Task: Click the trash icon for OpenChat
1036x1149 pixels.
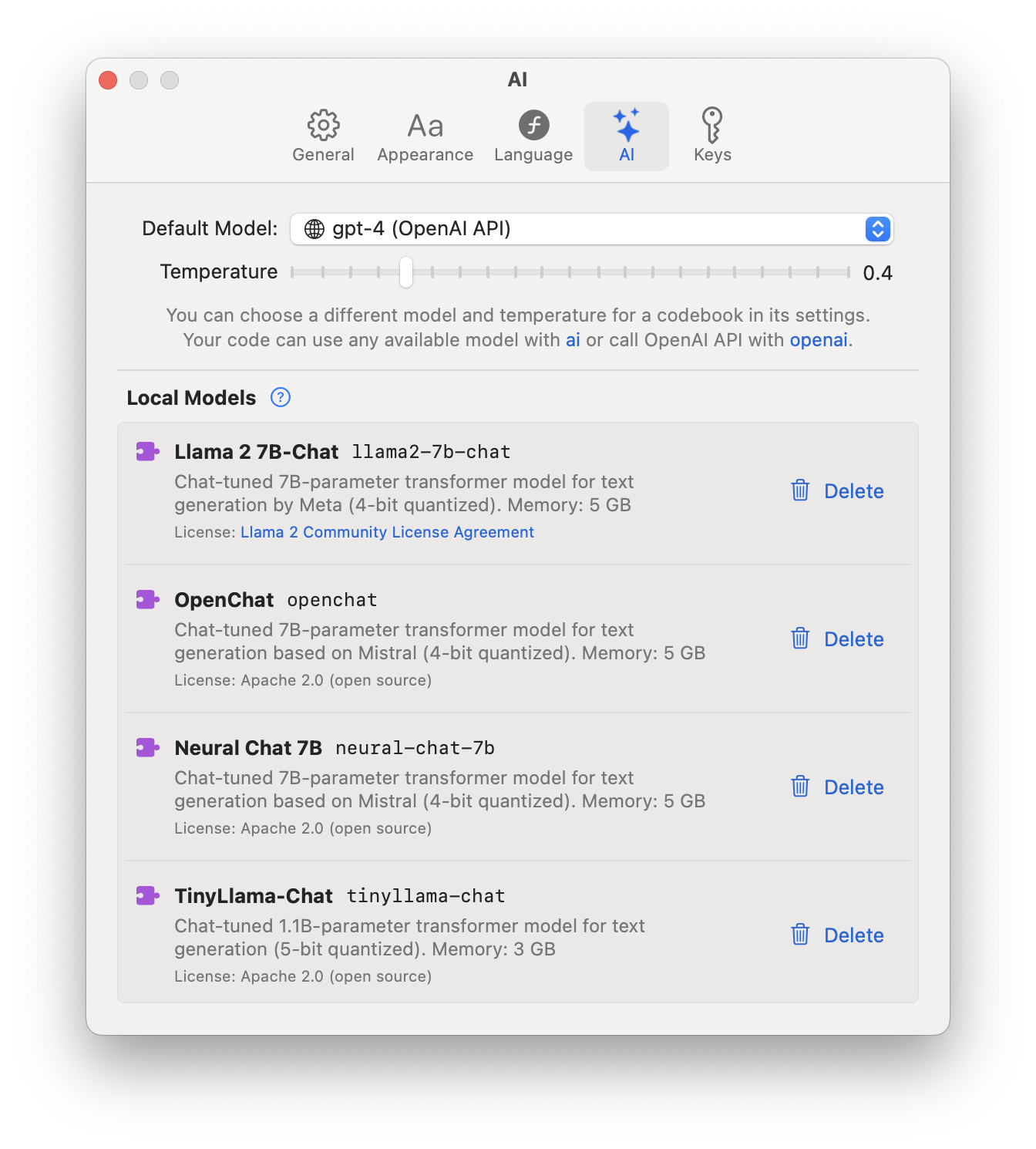Action: click(800, 639)
